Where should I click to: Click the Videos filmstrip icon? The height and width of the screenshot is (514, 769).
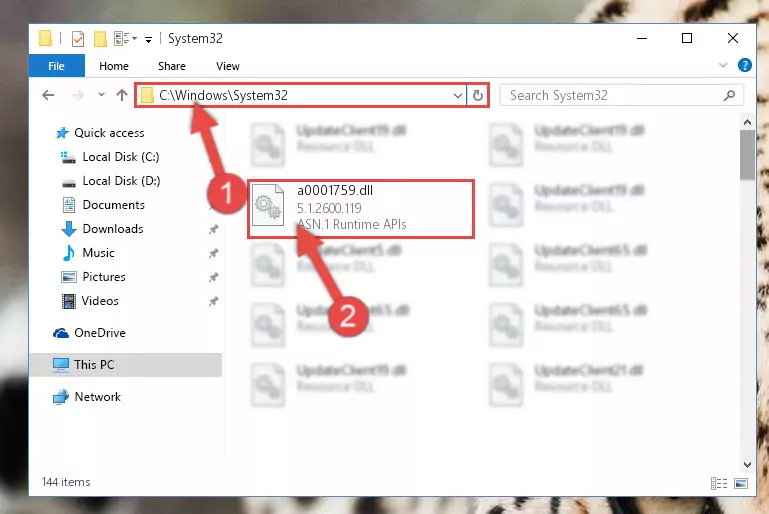69,301
